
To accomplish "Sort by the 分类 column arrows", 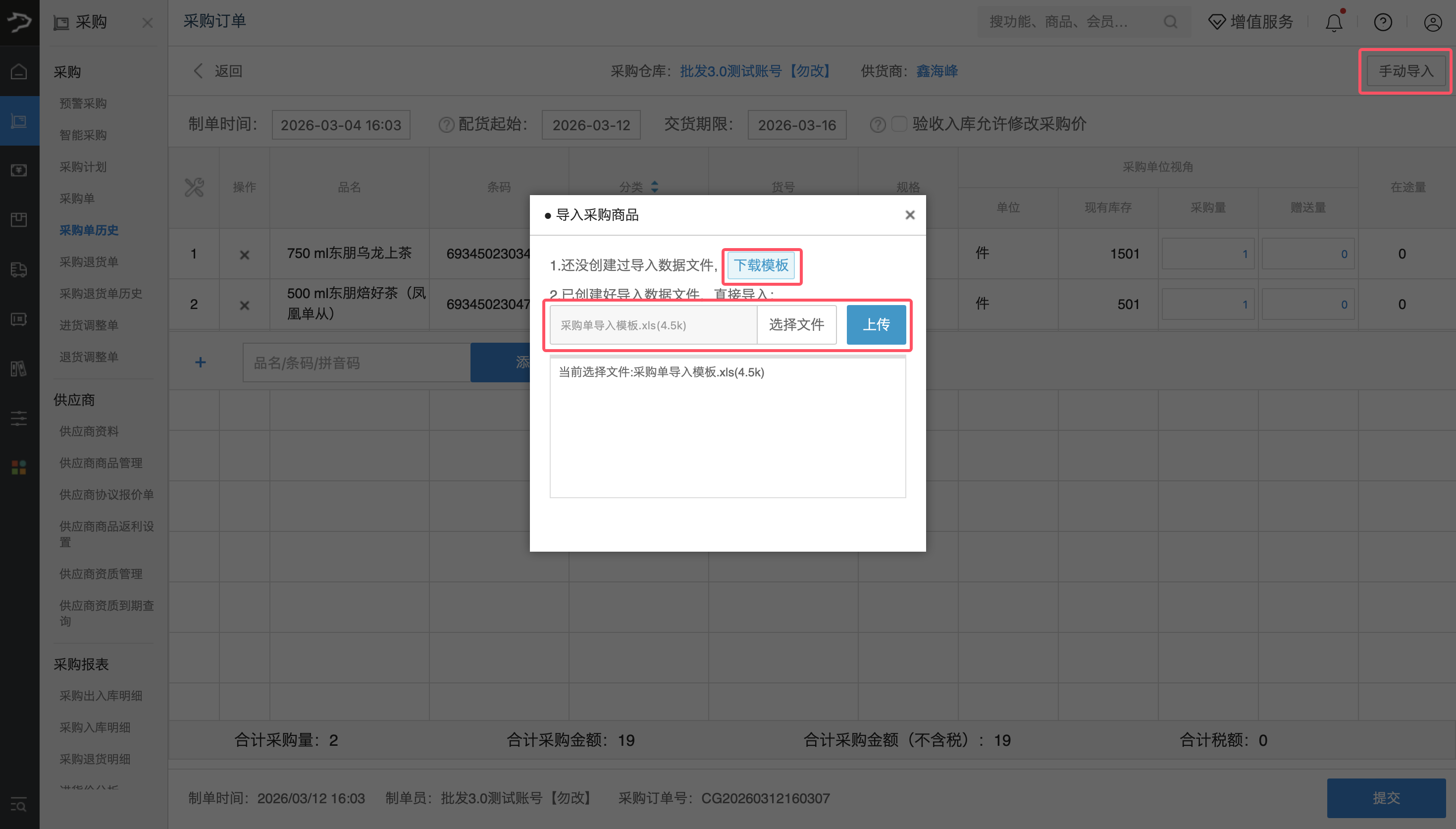I will [x=655, y=187].
